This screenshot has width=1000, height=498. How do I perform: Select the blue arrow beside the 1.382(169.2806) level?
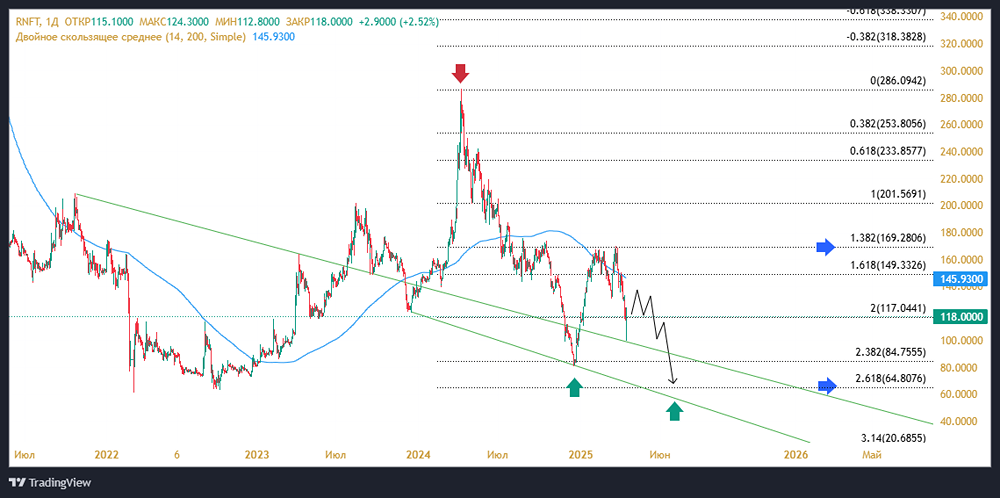[826, 247]
